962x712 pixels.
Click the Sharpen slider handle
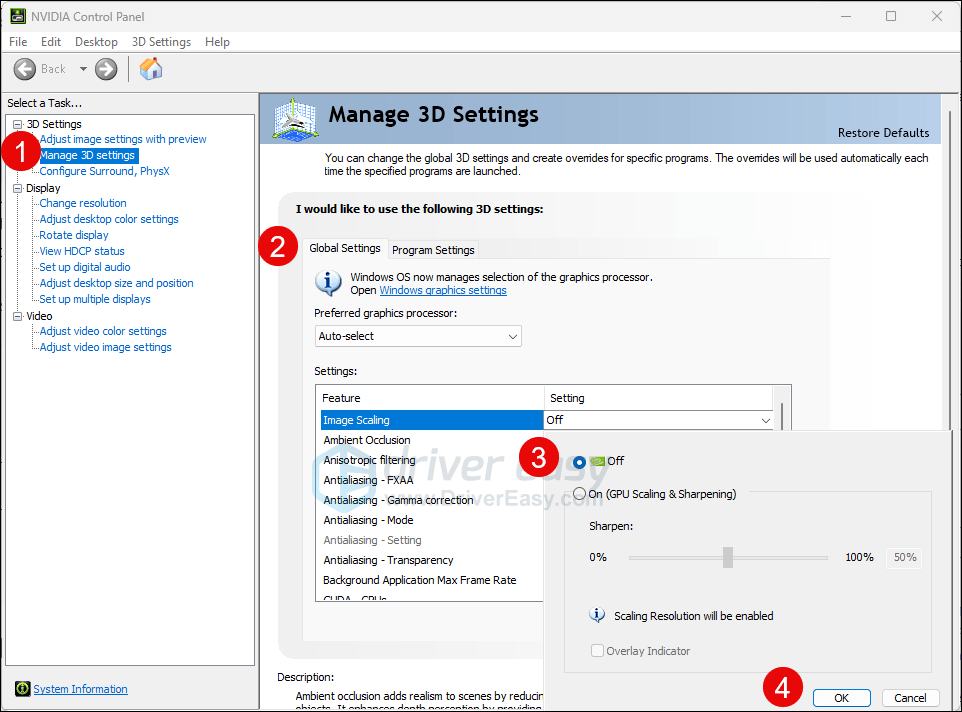pos(728,557)
